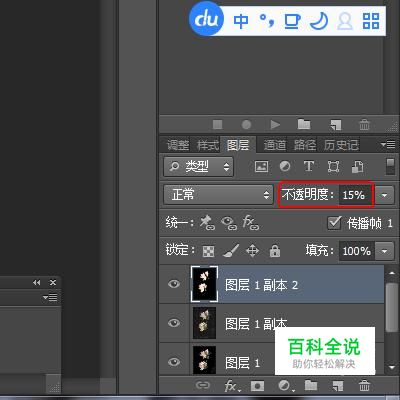Click the 15% opacity value field
This screenshot has height=400, width=400.
pyautogui.click(x=355, y=195)
